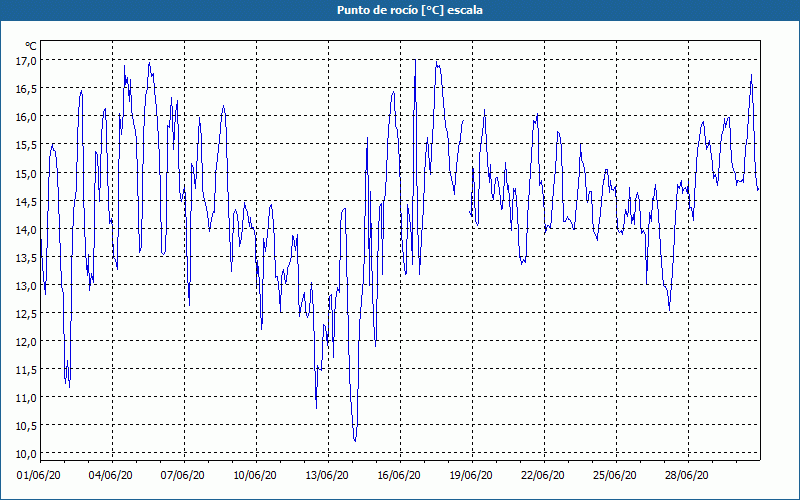Click the 07/06/20 date label
Screen dimensions: 800x500
(183, 475)
